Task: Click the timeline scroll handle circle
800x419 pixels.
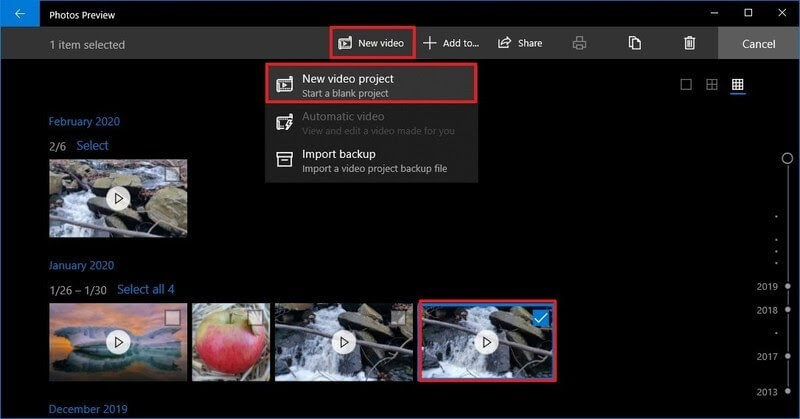Action: [787, 158]
